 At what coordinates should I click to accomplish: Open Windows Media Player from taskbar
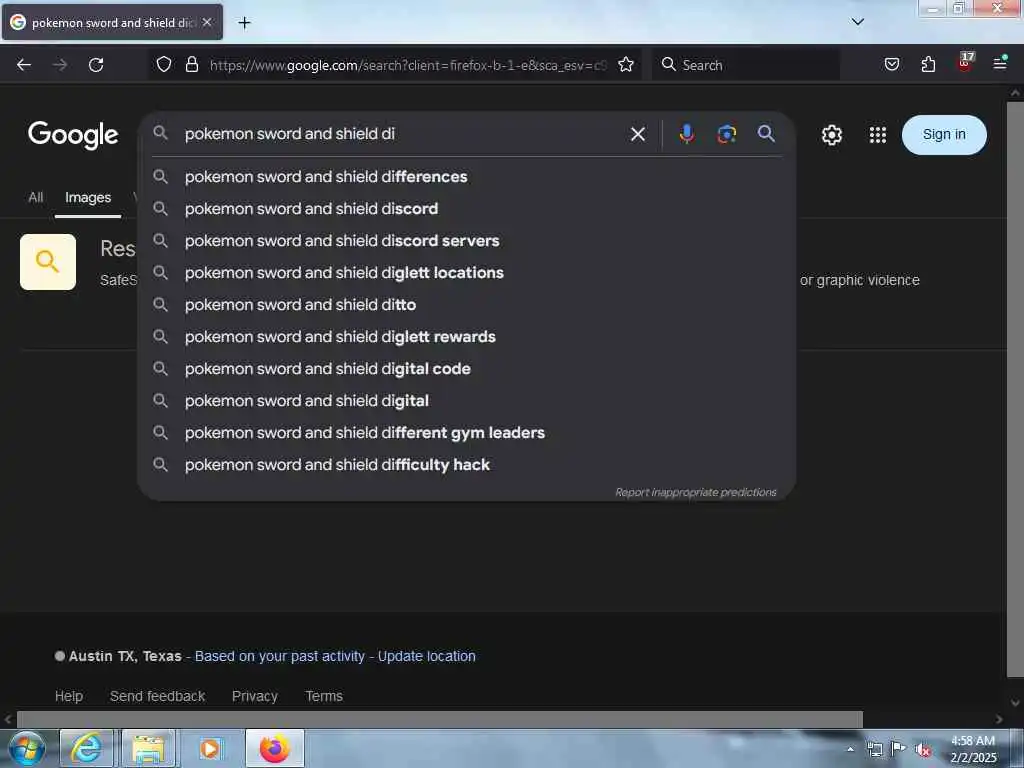(210, 748)
